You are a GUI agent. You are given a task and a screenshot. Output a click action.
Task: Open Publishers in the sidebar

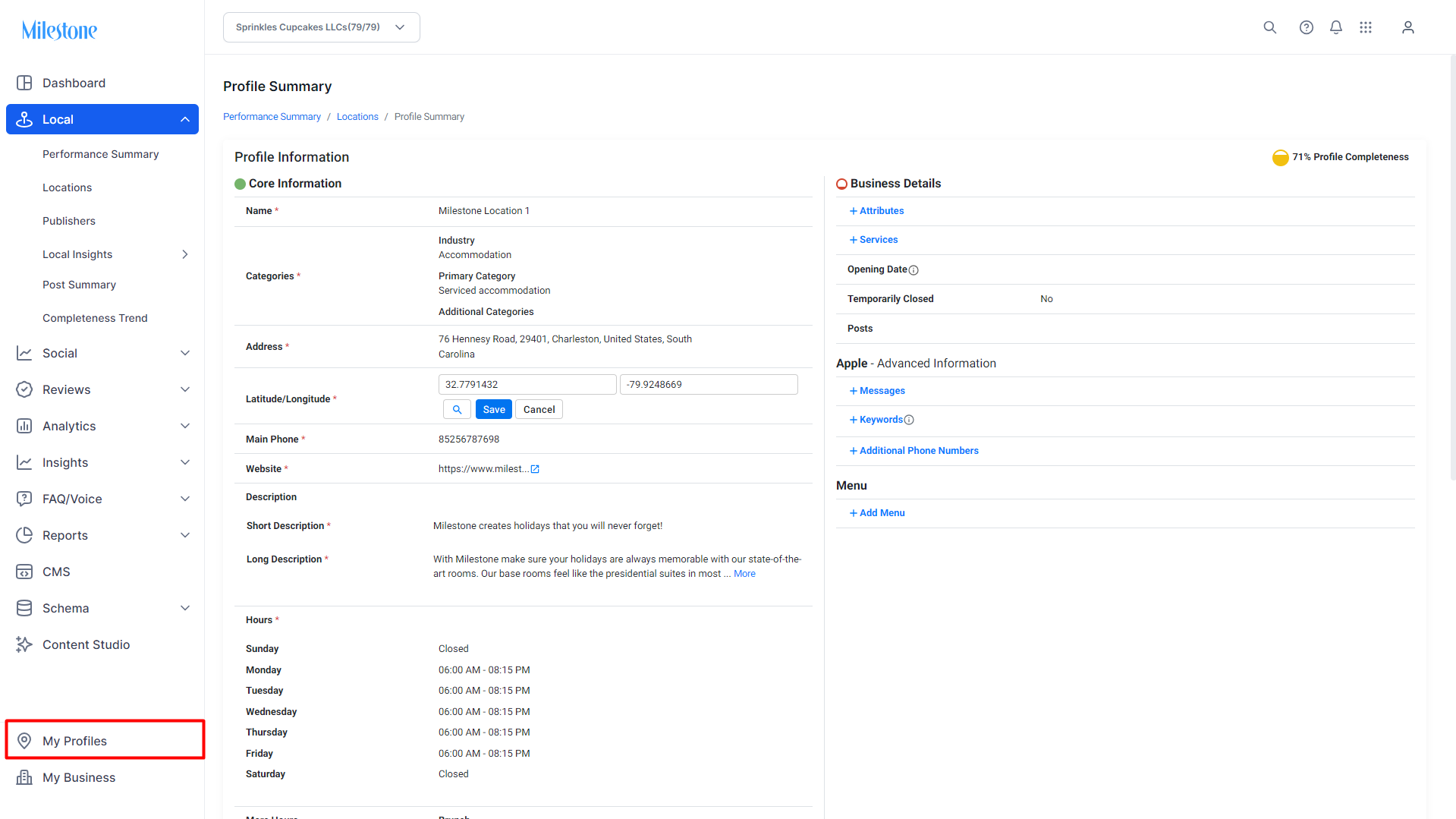tap(69, 221)
